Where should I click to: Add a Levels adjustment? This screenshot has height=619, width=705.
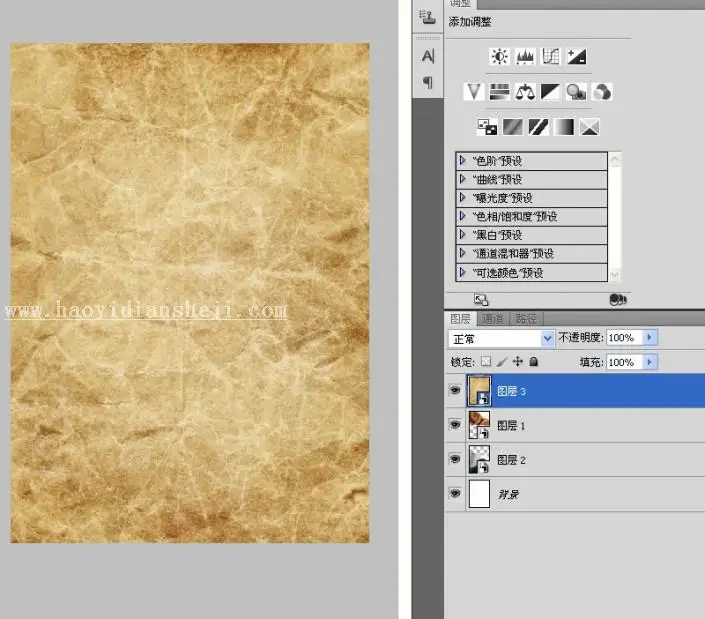click(x=525, y=57)
